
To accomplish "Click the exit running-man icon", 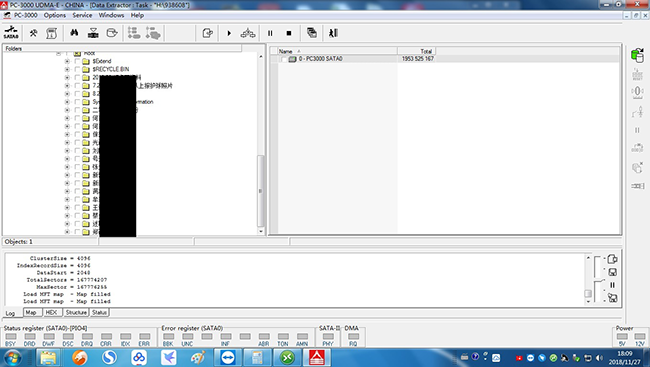I will pyautogui.click(x=333, y=33).
